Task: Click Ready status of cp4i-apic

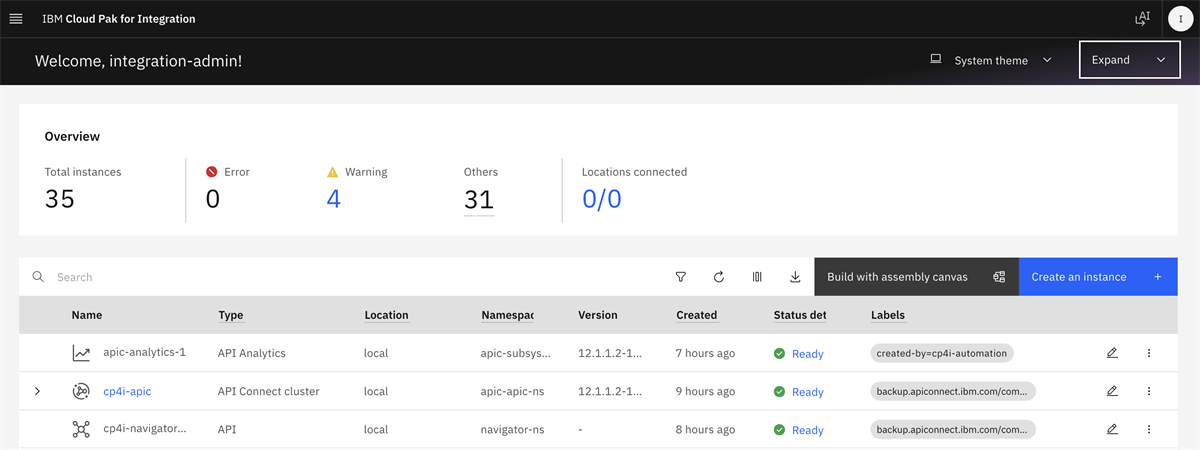Action: (808, 392)
